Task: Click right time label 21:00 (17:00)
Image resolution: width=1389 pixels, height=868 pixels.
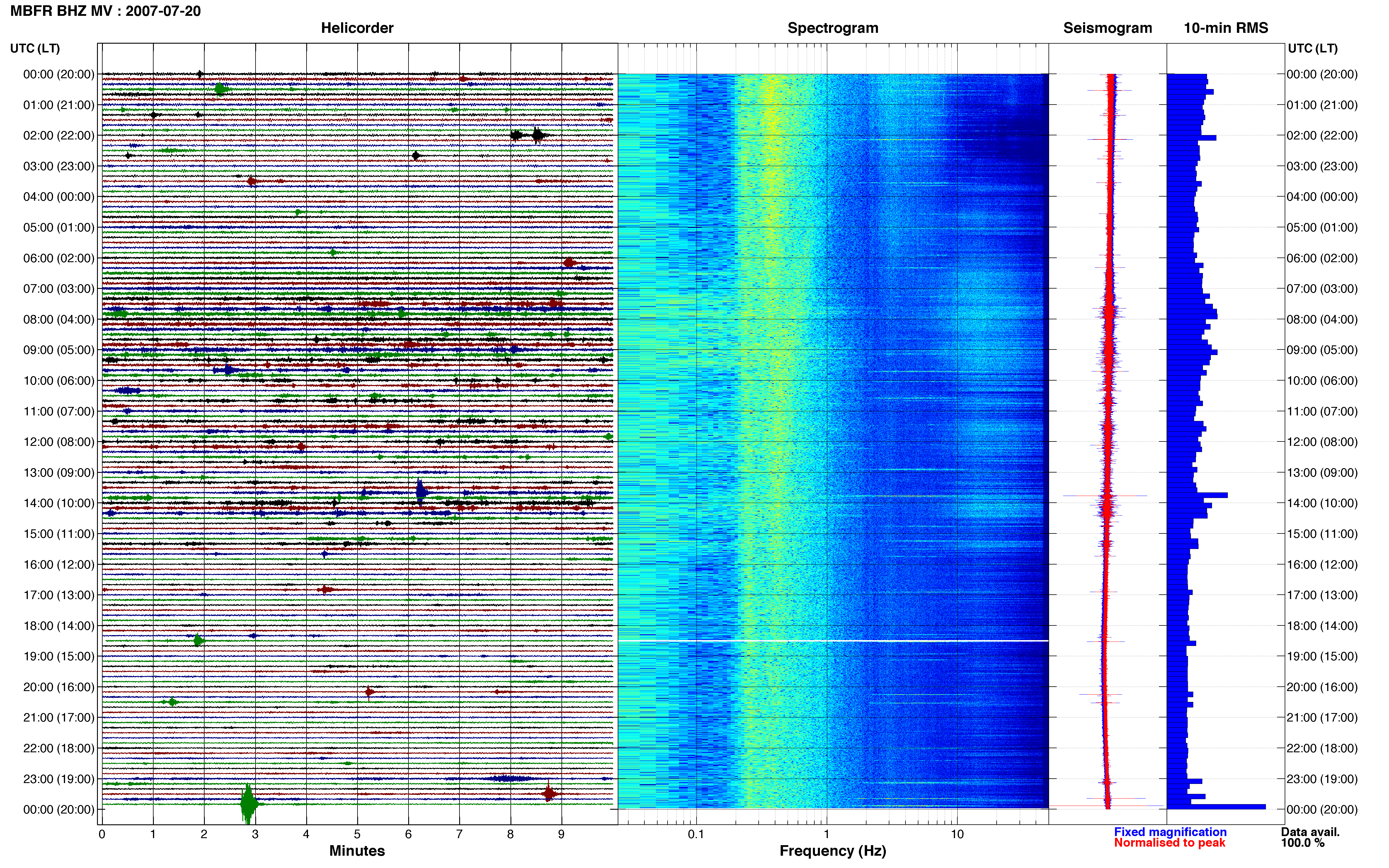Action: pos(1322,718)
